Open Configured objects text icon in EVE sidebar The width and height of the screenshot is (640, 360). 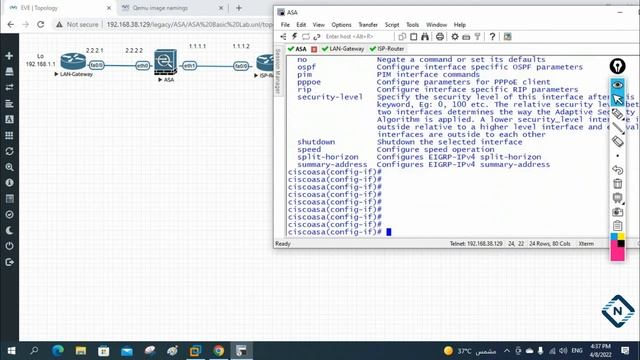point(9,119)
